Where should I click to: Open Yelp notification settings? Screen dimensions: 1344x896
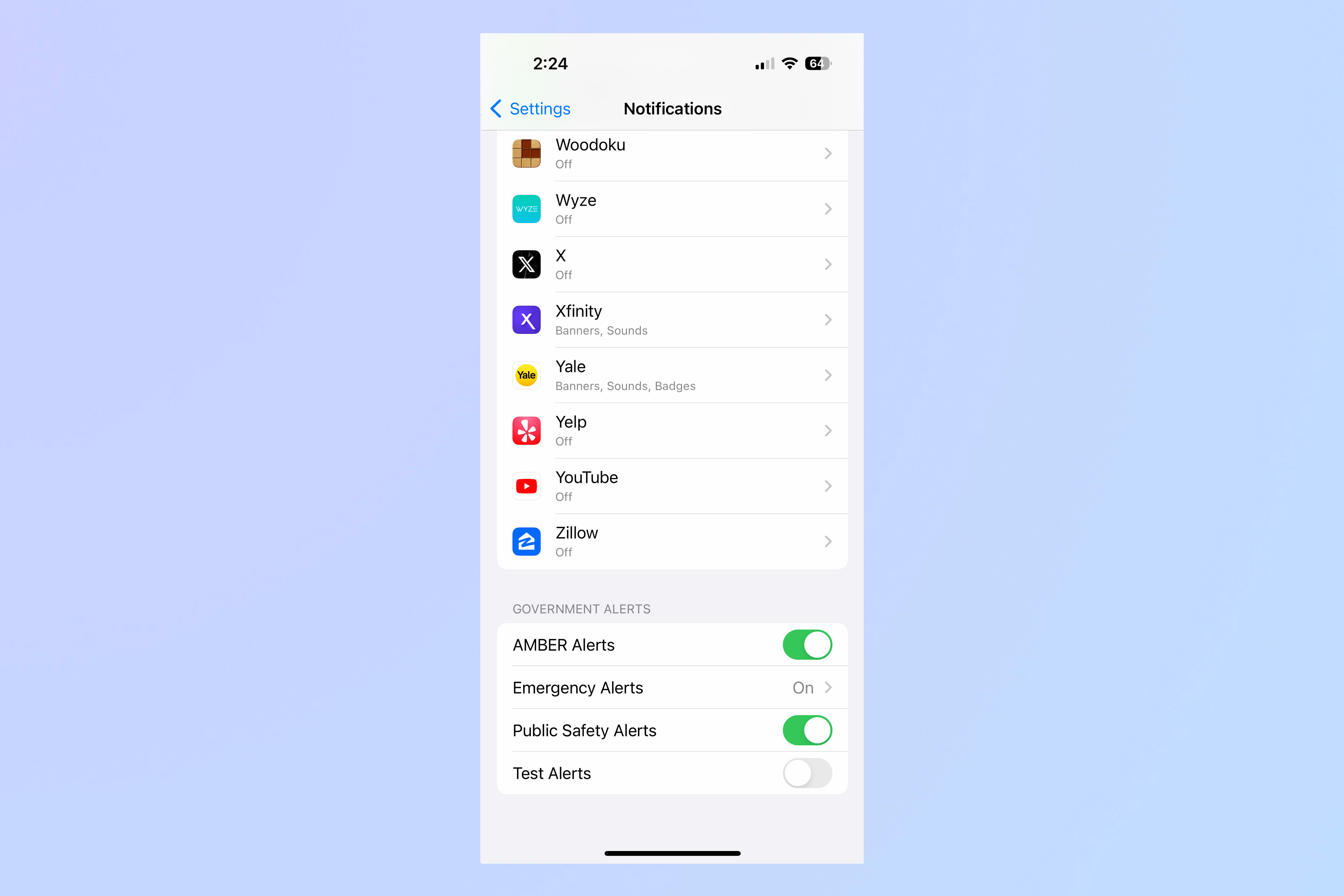coord(672,430)
